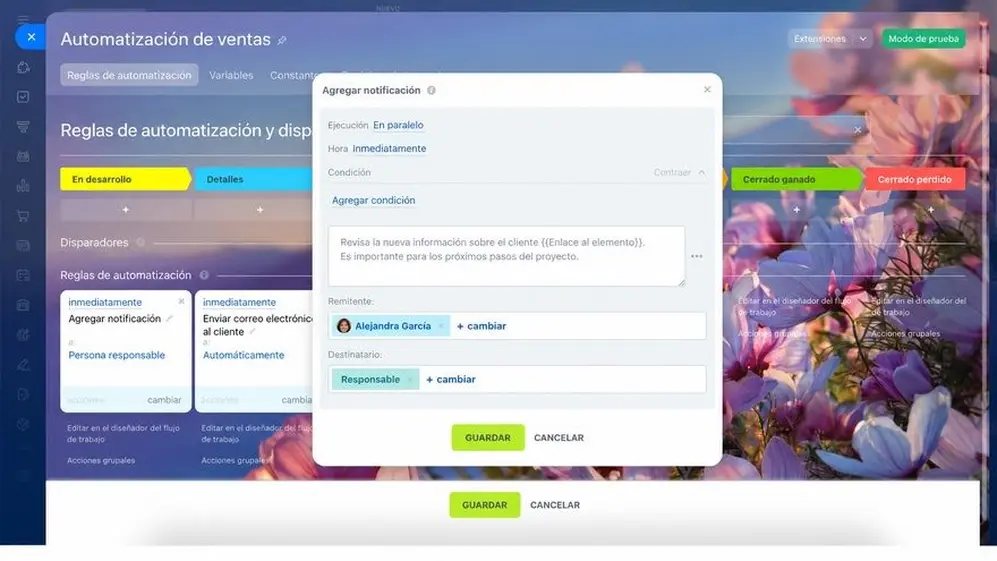Change Ejecución value En paralelo
The width and height of the screenshot is (997, 561).
[398, 125]
